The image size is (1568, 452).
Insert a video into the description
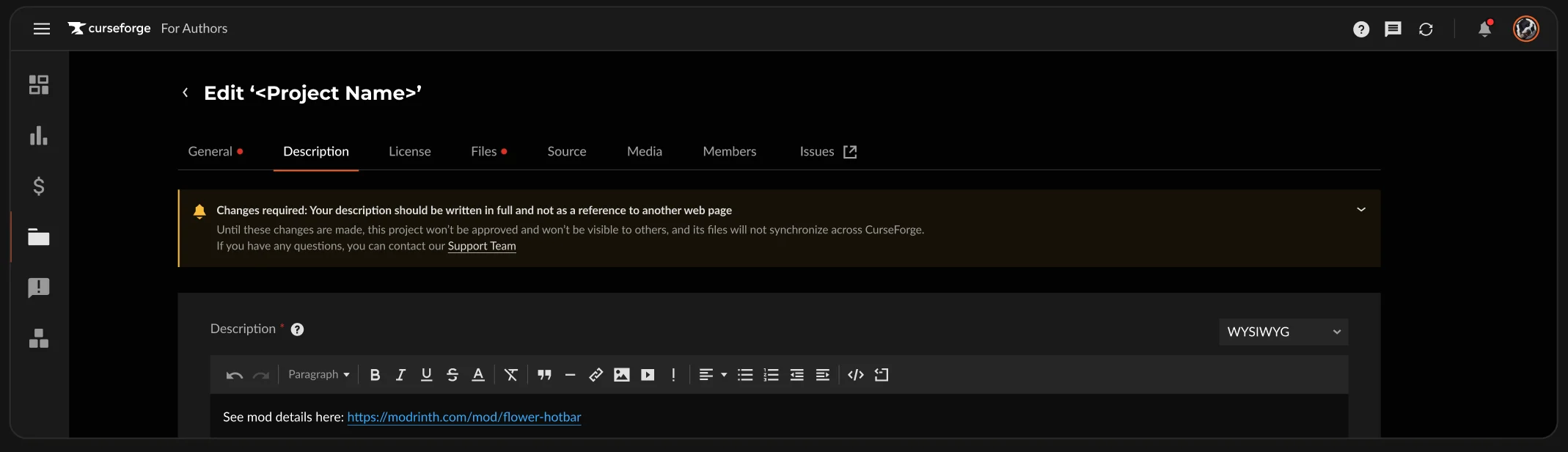[x=648, y=375]
